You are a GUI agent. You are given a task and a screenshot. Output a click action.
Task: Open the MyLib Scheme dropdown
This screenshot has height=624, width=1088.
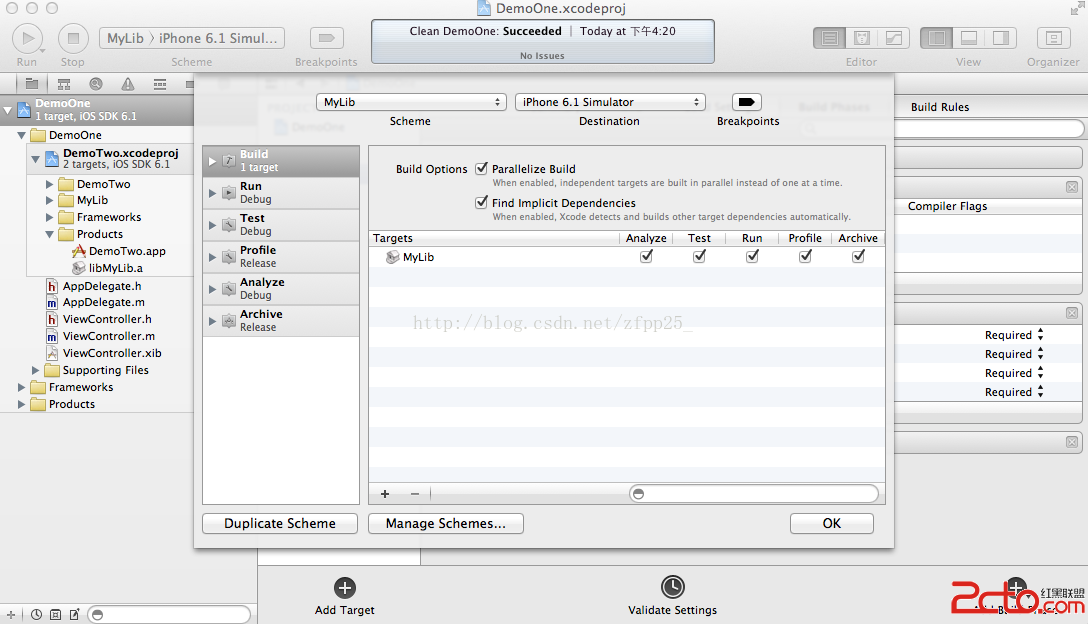pos(411,102)
